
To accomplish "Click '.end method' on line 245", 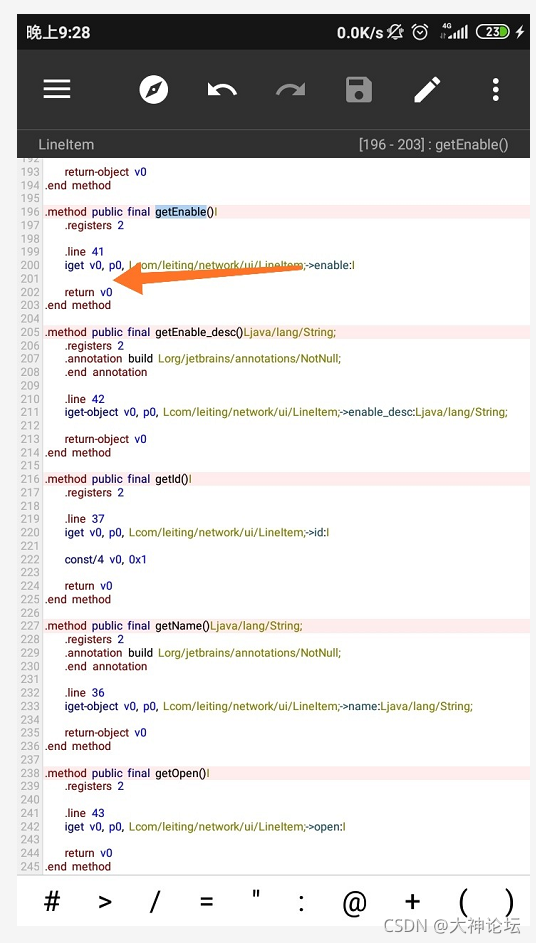I will click(x=78, y=867).
